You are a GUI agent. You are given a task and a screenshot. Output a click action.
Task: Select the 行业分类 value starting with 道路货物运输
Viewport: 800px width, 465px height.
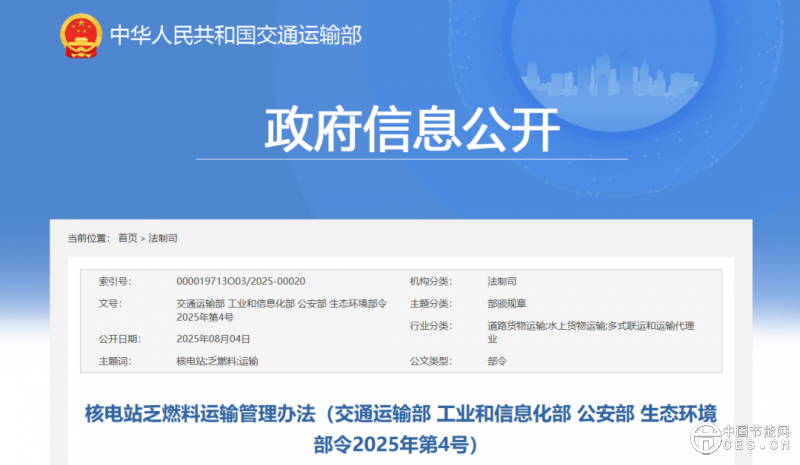(x=590, y=332)
